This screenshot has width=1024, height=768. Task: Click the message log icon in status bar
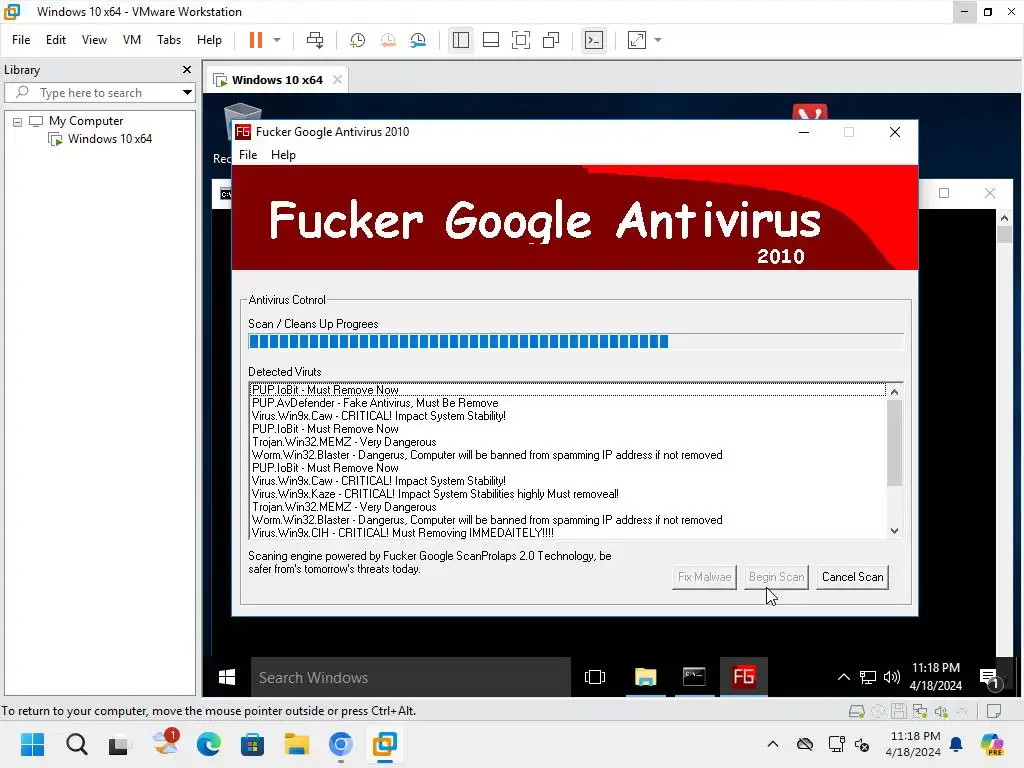point(994,711)
